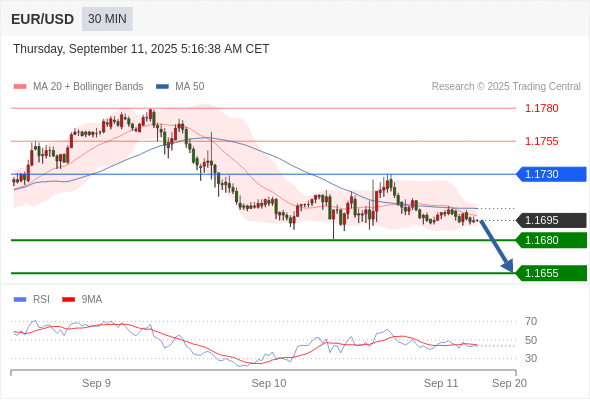Click the date and time stamp line
Screen dimensions: 590x400
141,49
